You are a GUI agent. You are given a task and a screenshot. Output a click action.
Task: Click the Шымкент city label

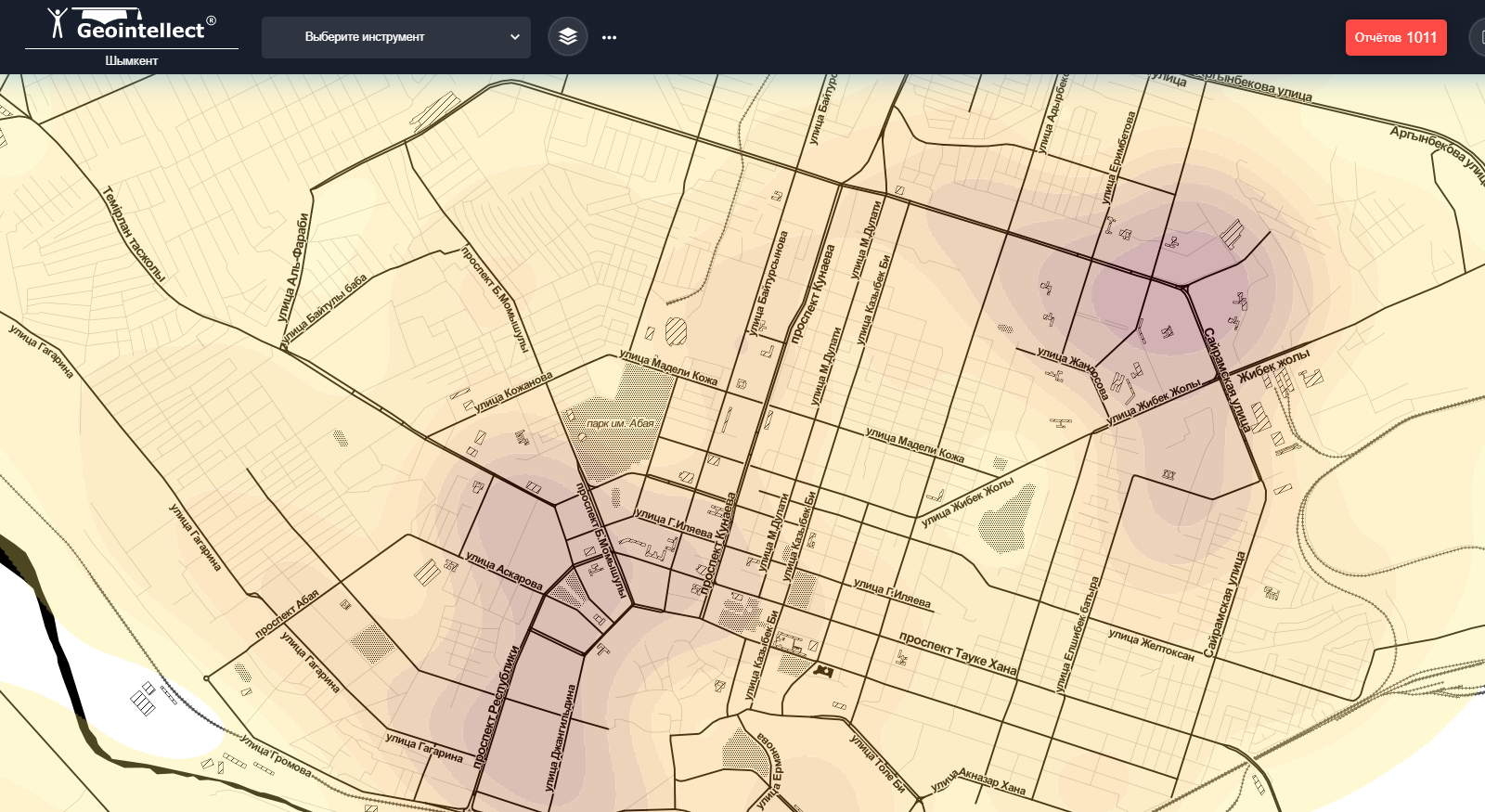132,60
